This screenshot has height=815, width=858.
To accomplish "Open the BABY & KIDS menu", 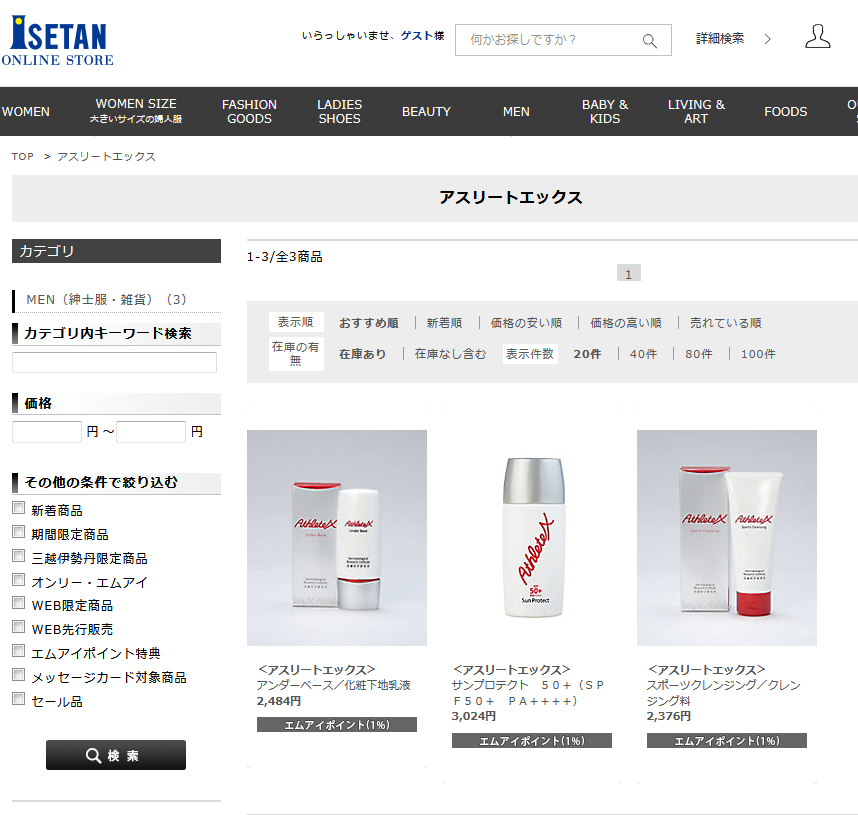I will (x=605, y=112).
